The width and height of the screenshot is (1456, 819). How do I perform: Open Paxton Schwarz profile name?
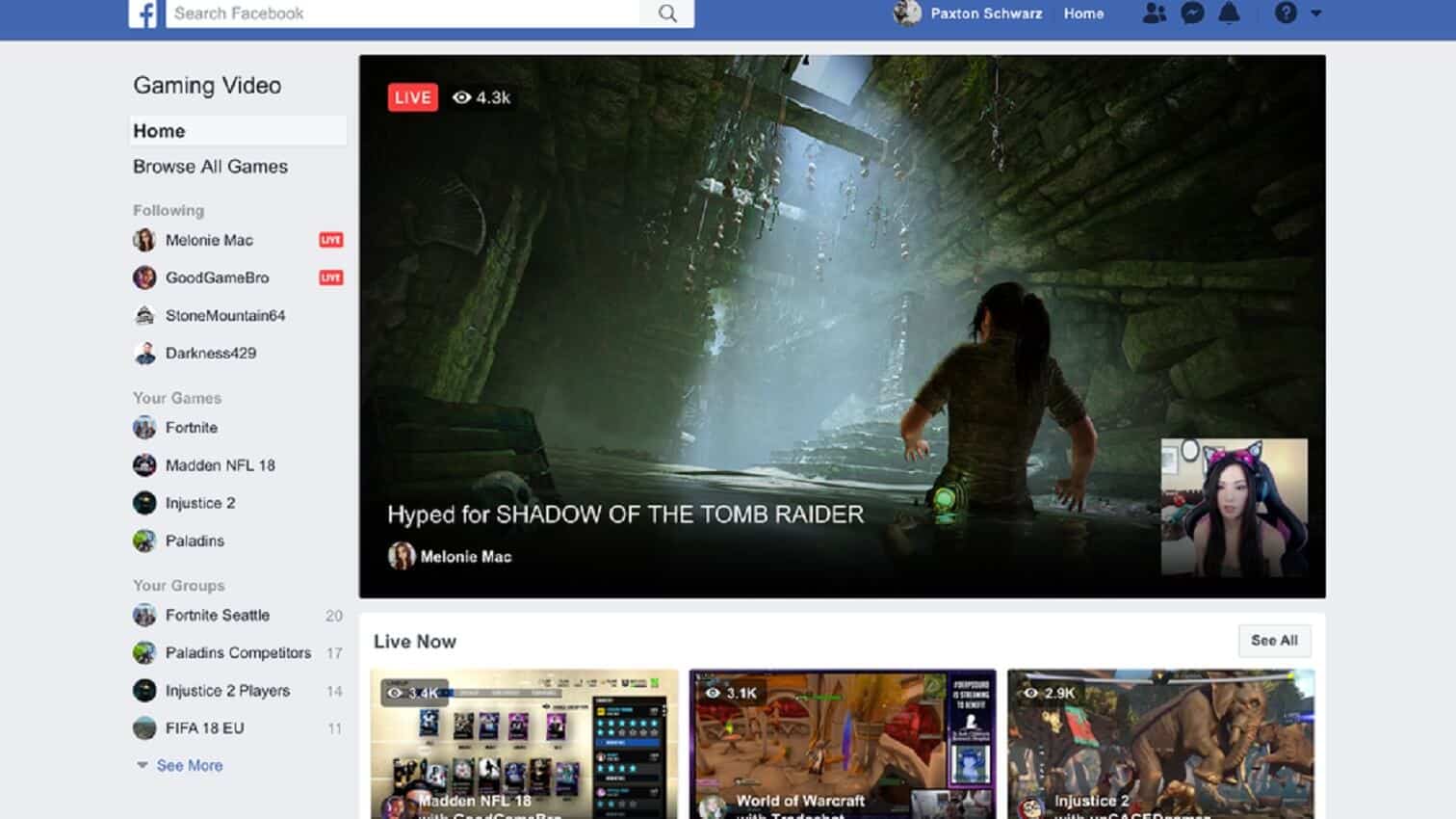point(986,13)
